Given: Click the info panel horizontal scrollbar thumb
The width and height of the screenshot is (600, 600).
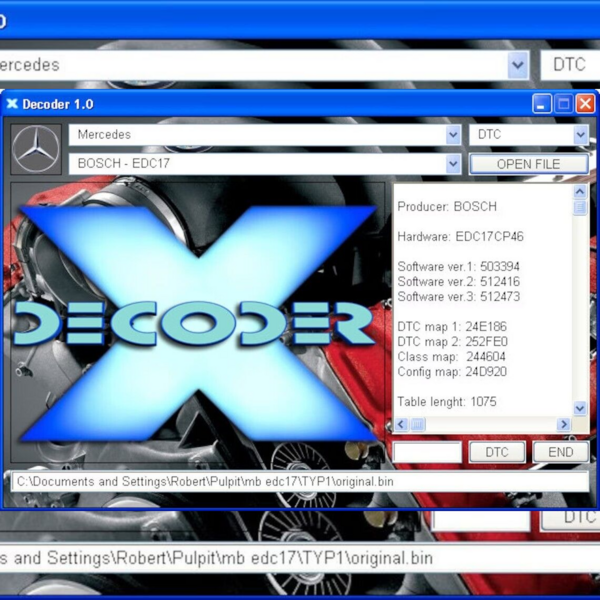Looking at the screenshot, I should [x=417, y=424].
